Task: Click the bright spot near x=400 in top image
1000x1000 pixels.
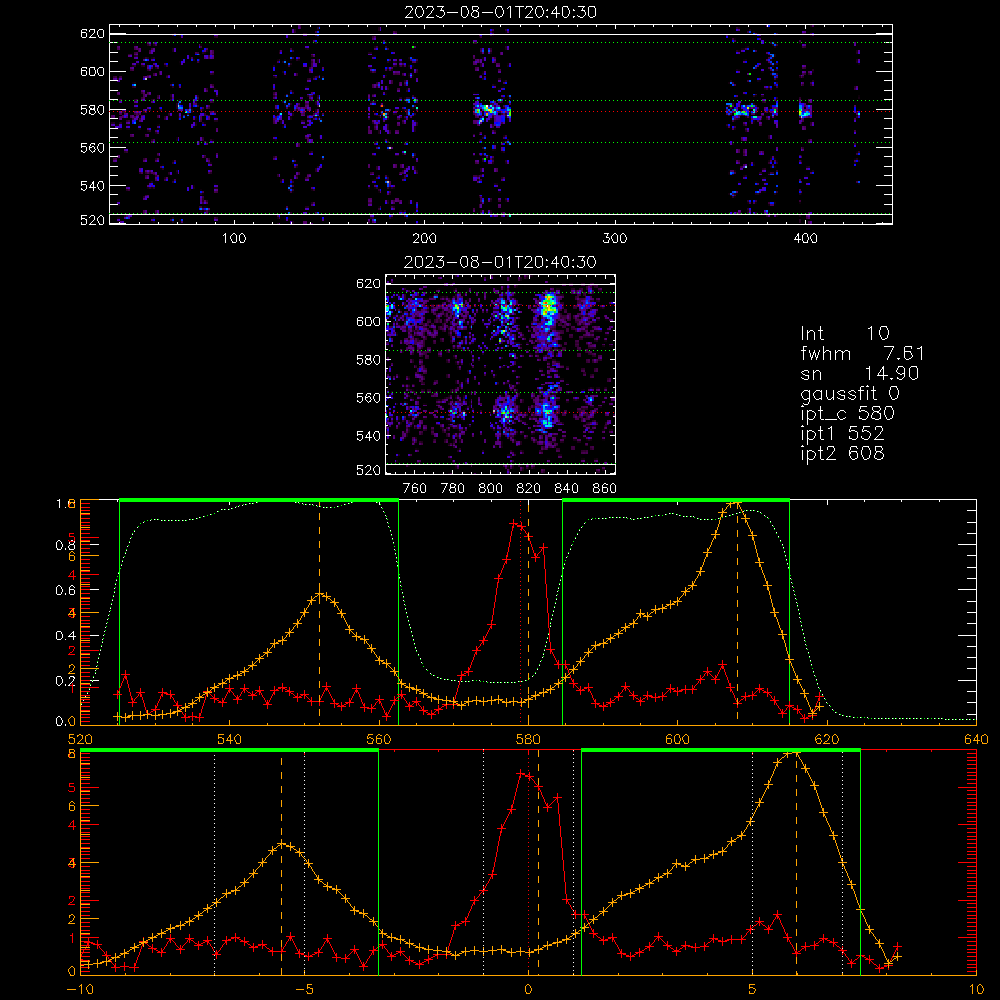Action: 805,110
